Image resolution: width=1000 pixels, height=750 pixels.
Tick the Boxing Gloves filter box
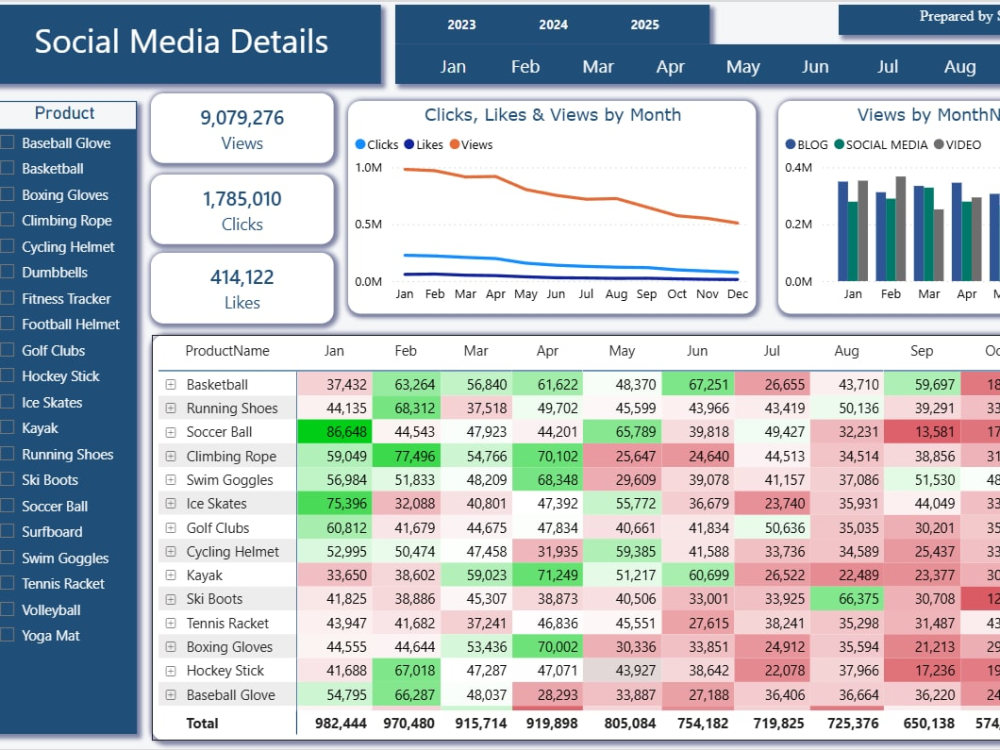point(7,195)
